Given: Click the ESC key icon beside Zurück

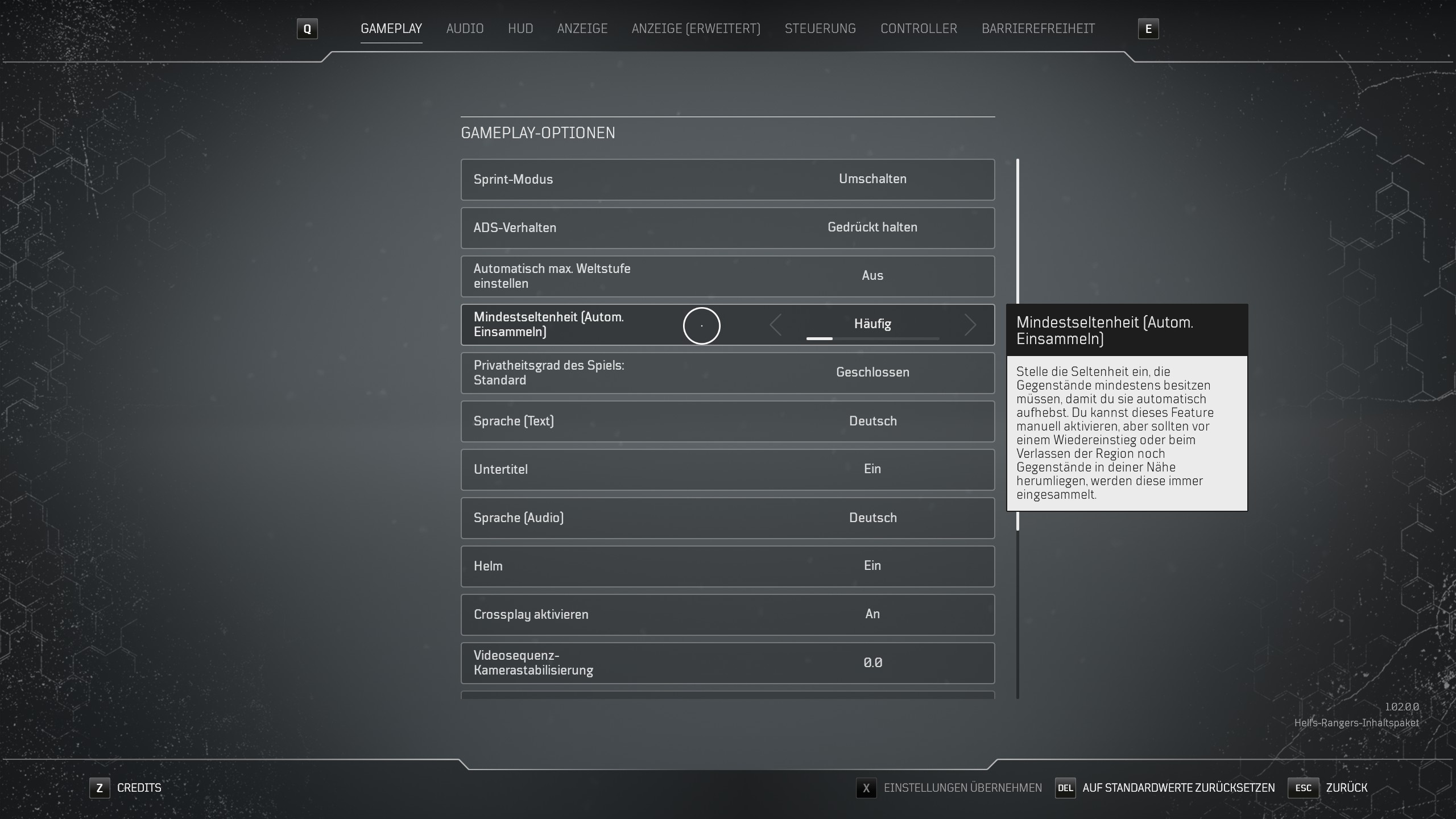Looking at the screenshot, I should [1303, 788].
